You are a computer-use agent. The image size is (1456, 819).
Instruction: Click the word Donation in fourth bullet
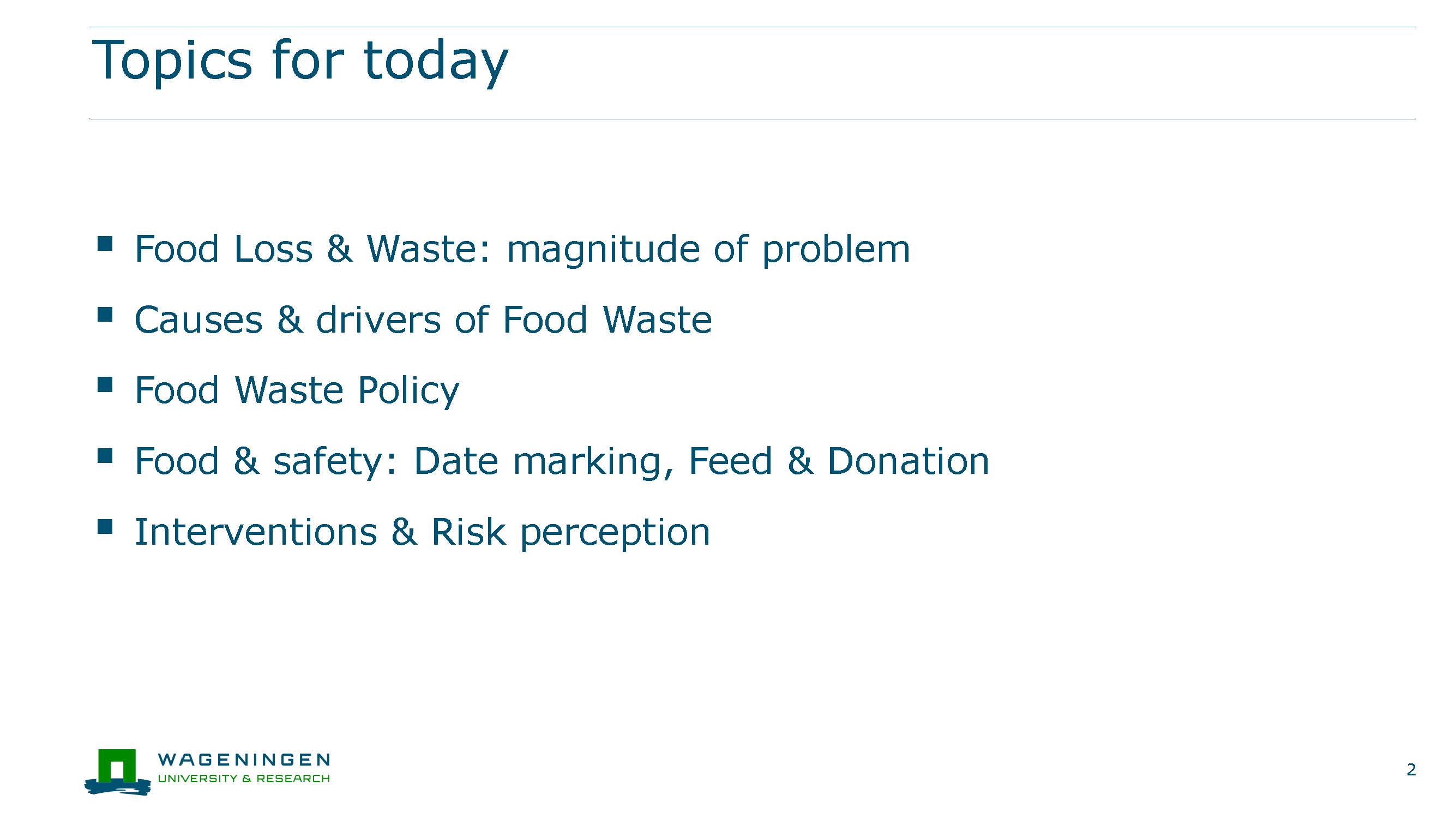(909, 461)
